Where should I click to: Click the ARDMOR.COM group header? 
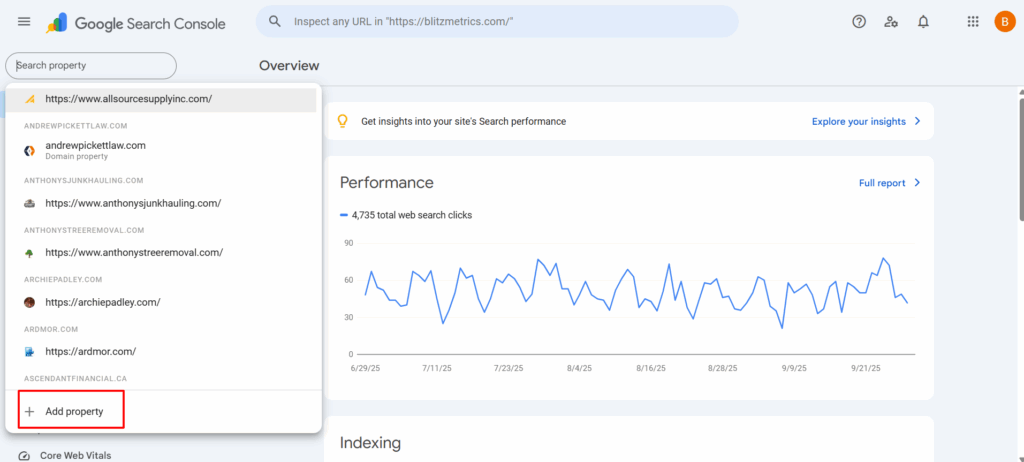(52, 329)
